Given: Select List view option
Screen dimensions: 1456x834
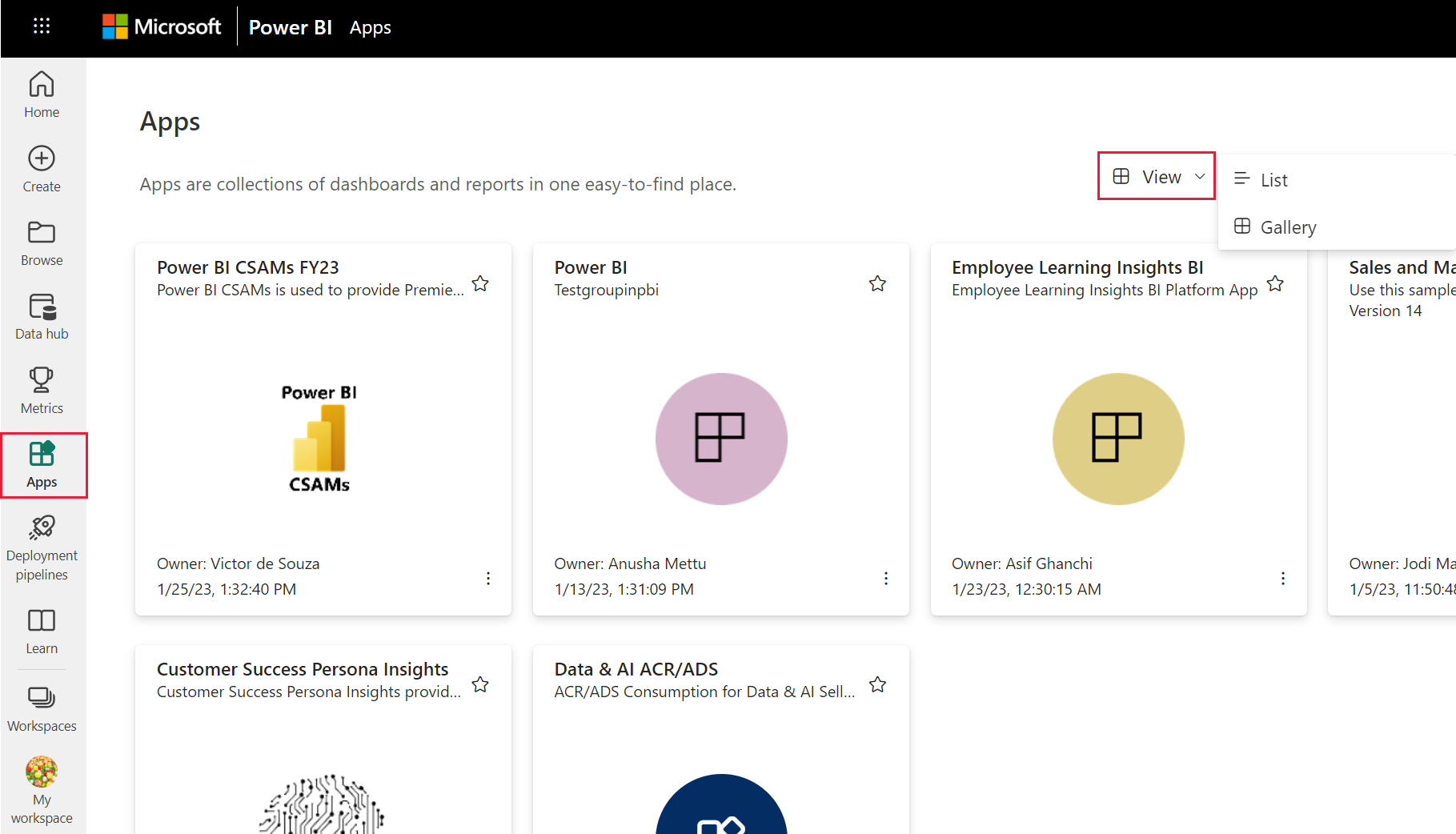Looking at the screenshot, I should coord(1273,180).
